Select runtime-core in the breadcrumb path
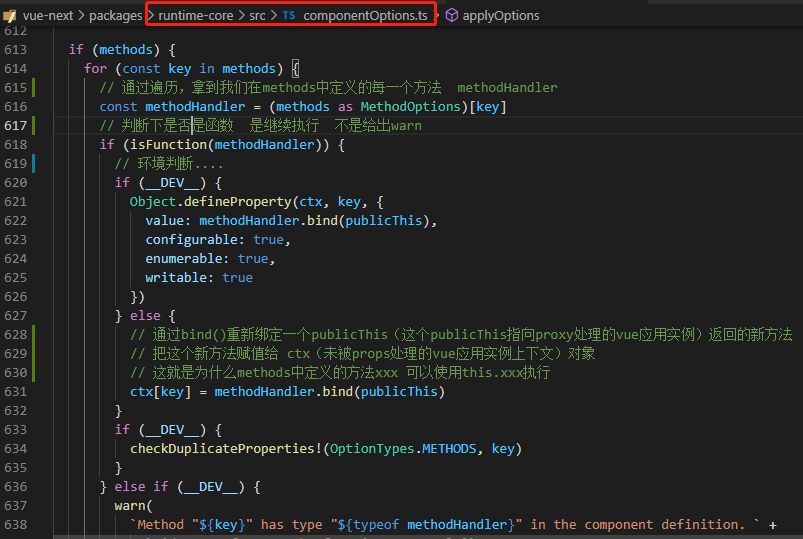 click(196, 15)
